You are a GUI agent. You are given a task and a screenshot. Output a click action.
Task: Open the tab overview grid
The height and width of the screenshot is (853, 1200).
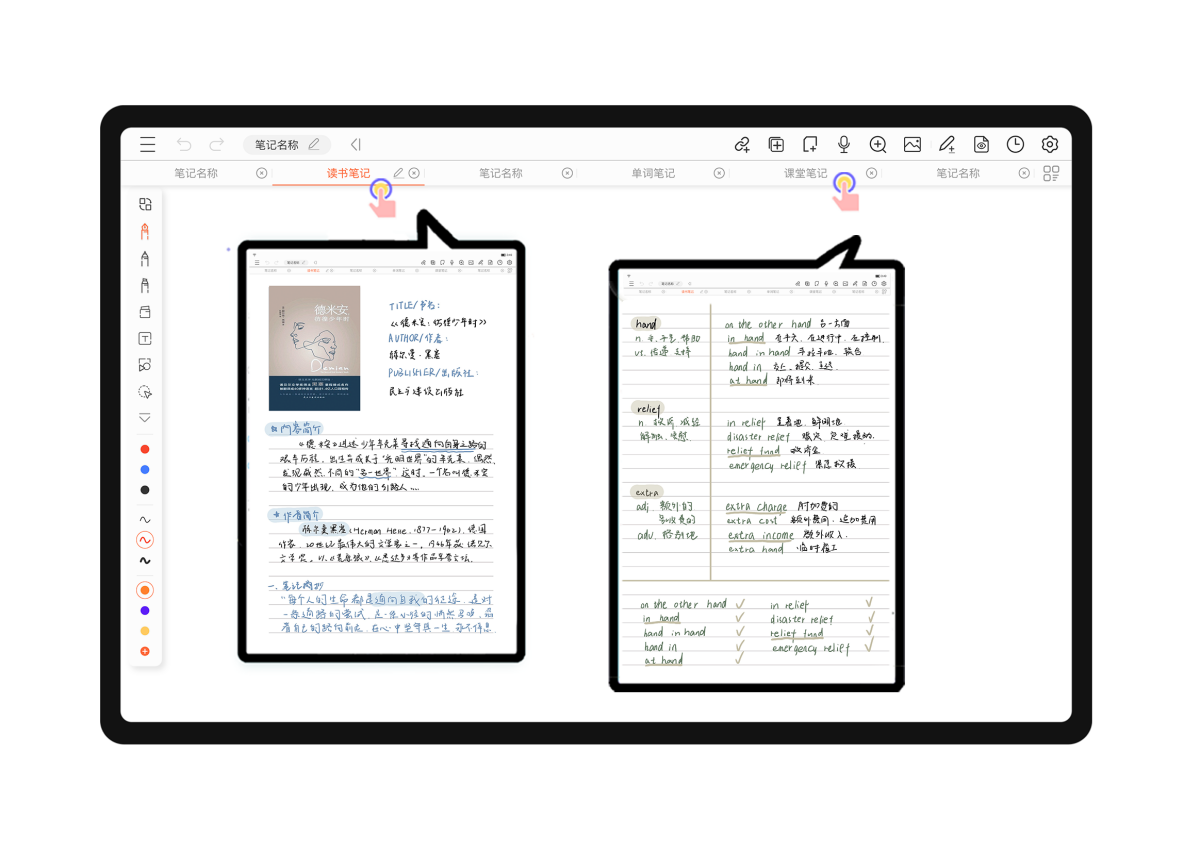(1051, 174)
